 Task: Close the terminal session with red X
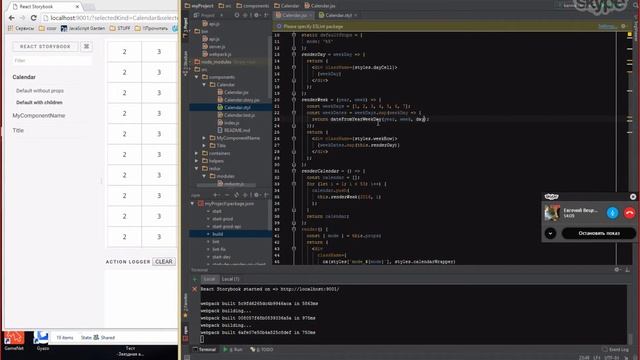pyautogui.click(x=195, y=289)
